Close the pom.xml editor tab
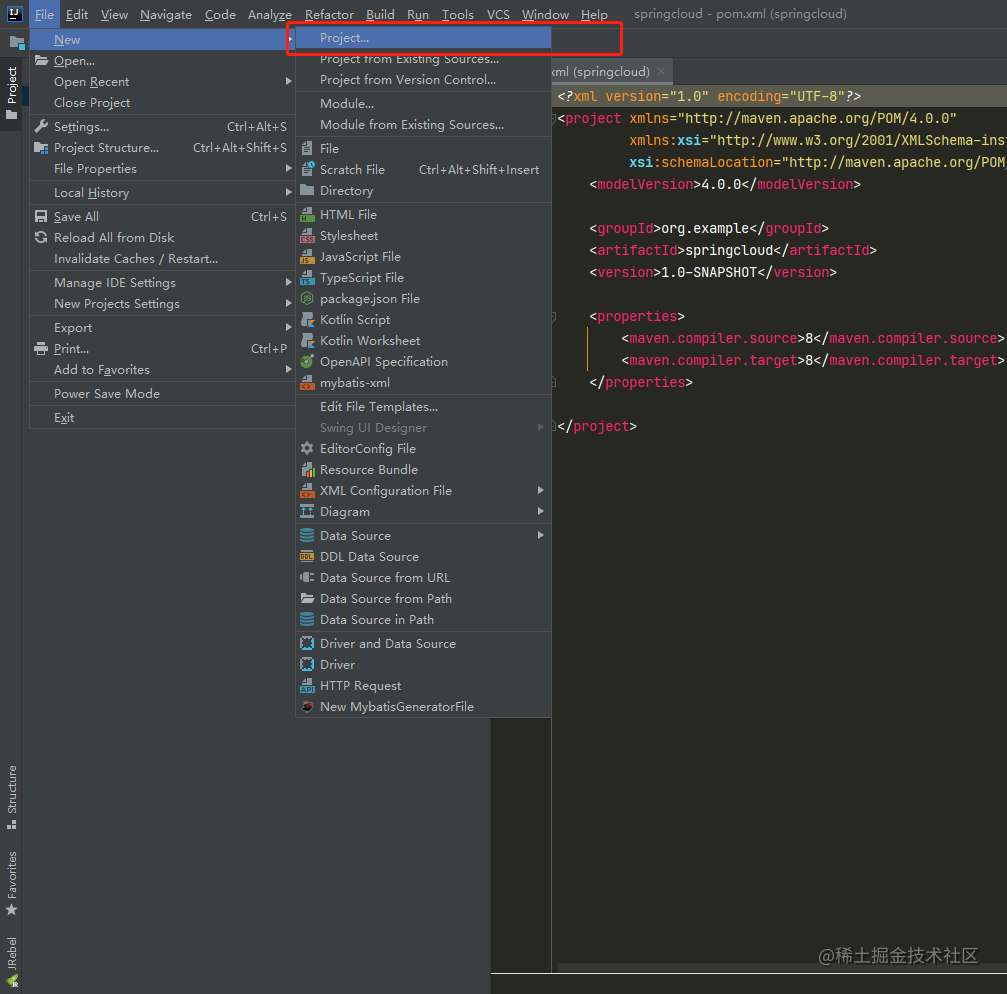This screenshot has width=1007, height=994. click(x=661, y=71)
